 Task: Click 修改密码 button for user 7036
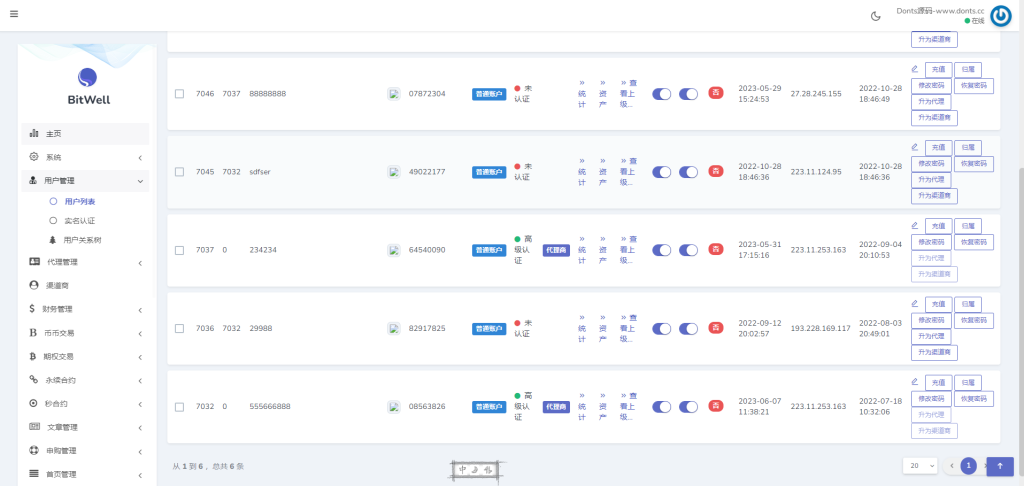tap(931, 320)
